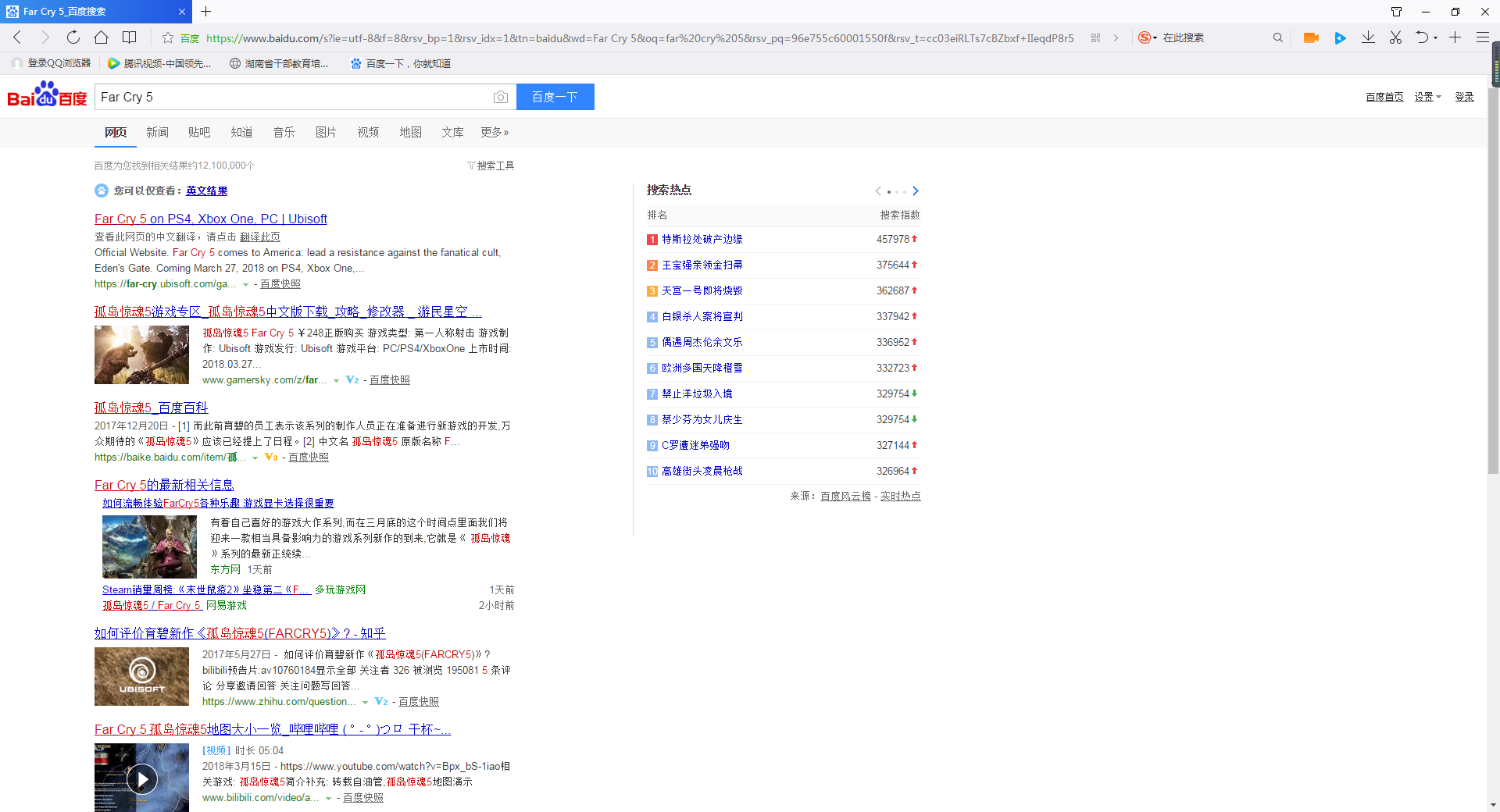This screenshot has height=812, width=1500.
Task: Click the Baidu logo
Action: pos(47,94)
